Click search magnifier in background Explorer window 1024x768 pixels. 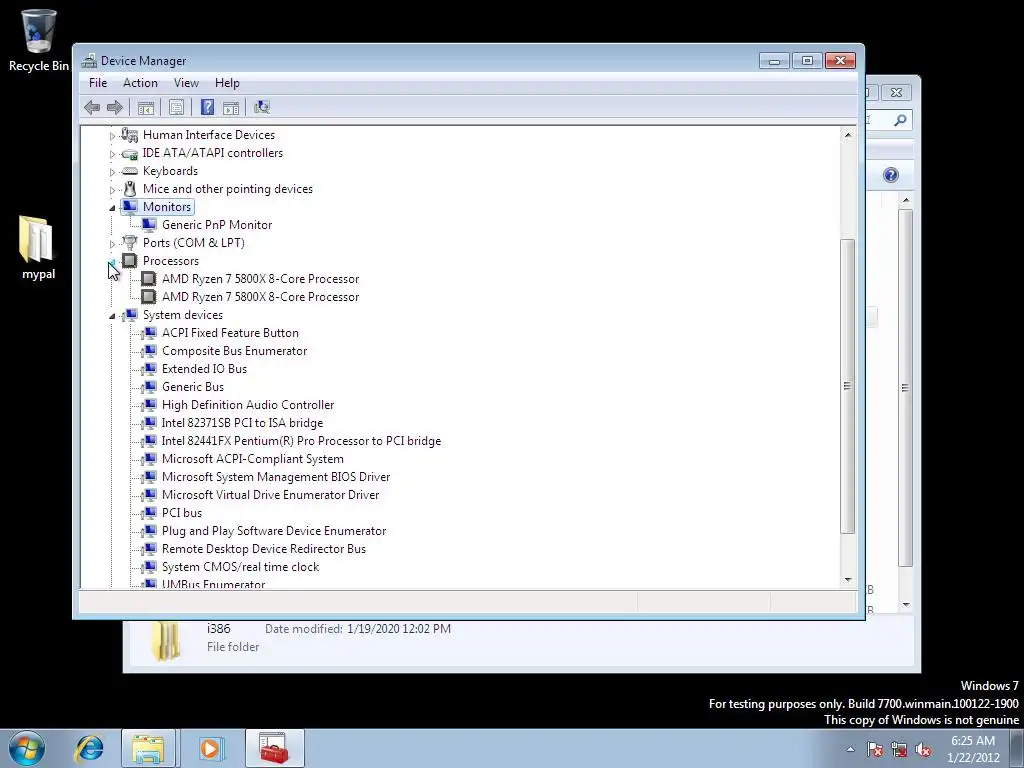point(900,120)
